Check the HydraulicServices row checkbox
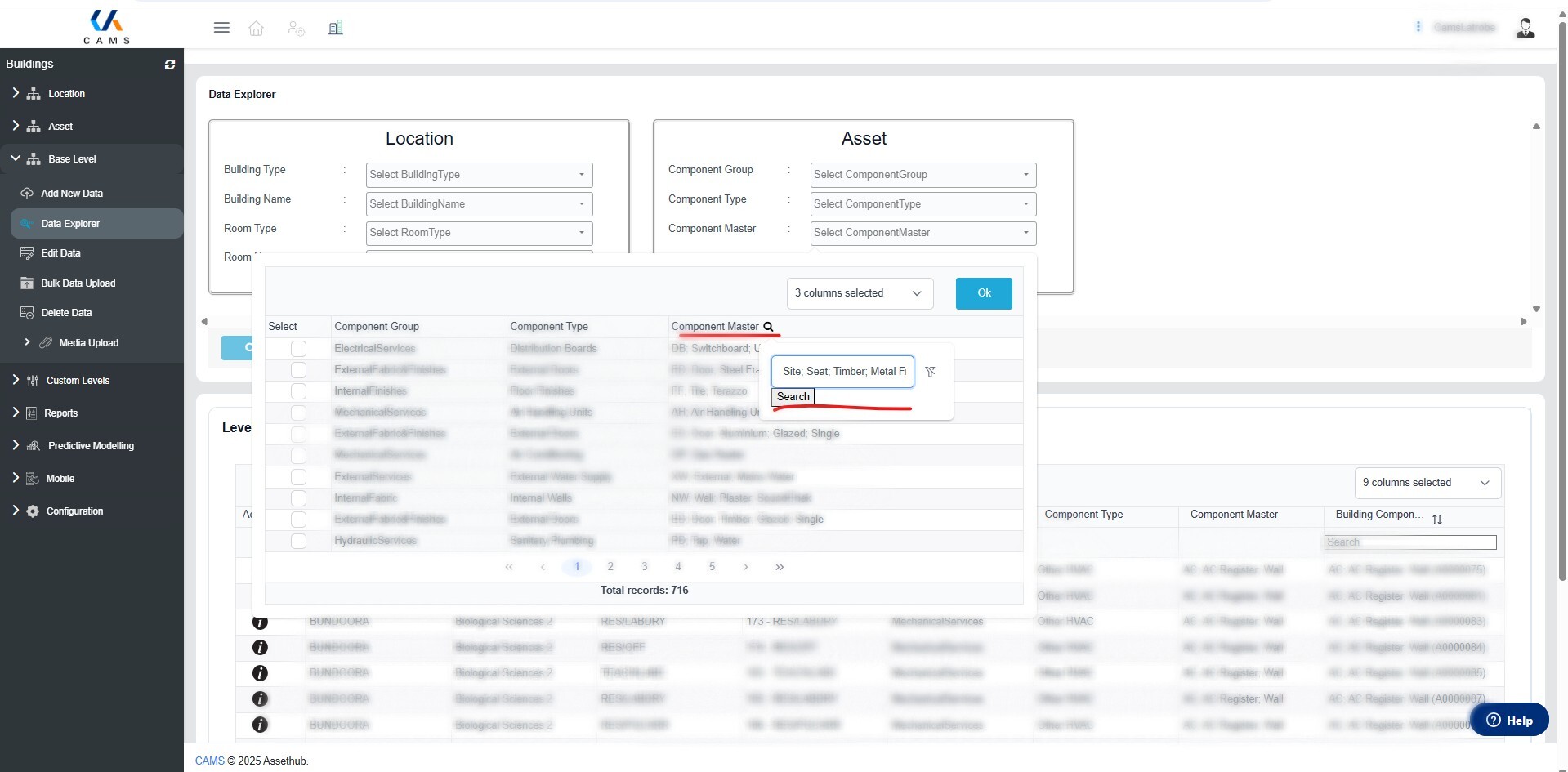The width and height of the screenshot is (1568, 772). point(298,541)
